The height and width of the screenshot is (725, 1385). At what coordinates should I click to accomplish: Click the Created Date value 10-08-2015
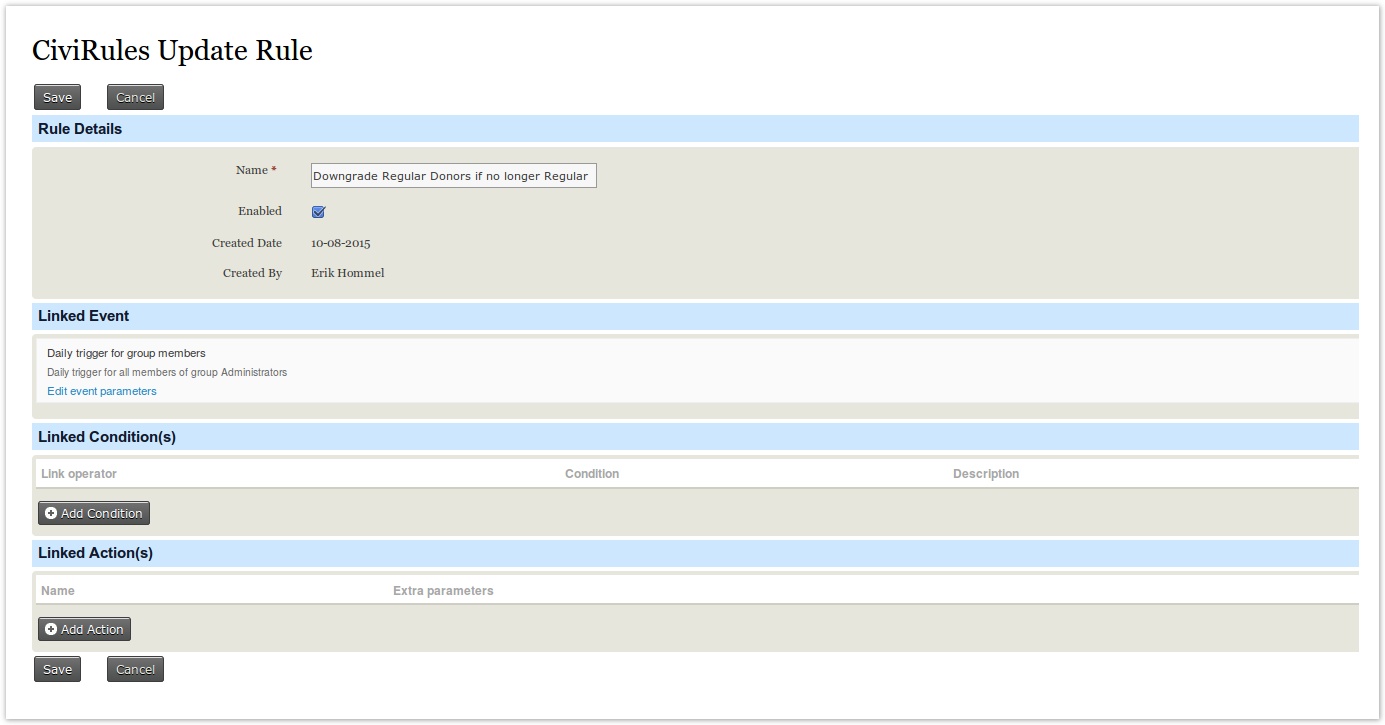click(340, 243)
